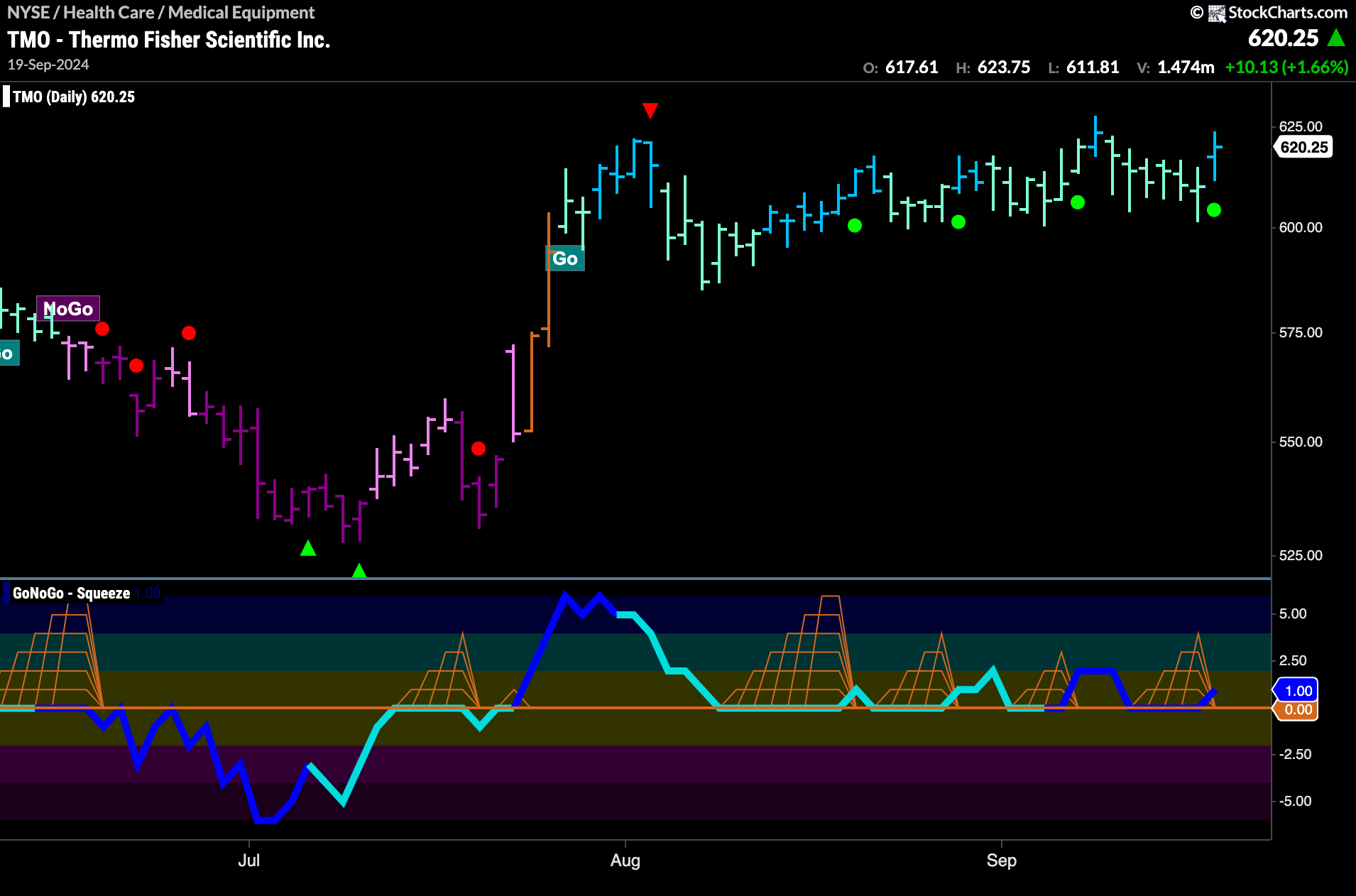
Task: Click the -2.50 oscillator axis label
Action: [x=1295, y=754]
